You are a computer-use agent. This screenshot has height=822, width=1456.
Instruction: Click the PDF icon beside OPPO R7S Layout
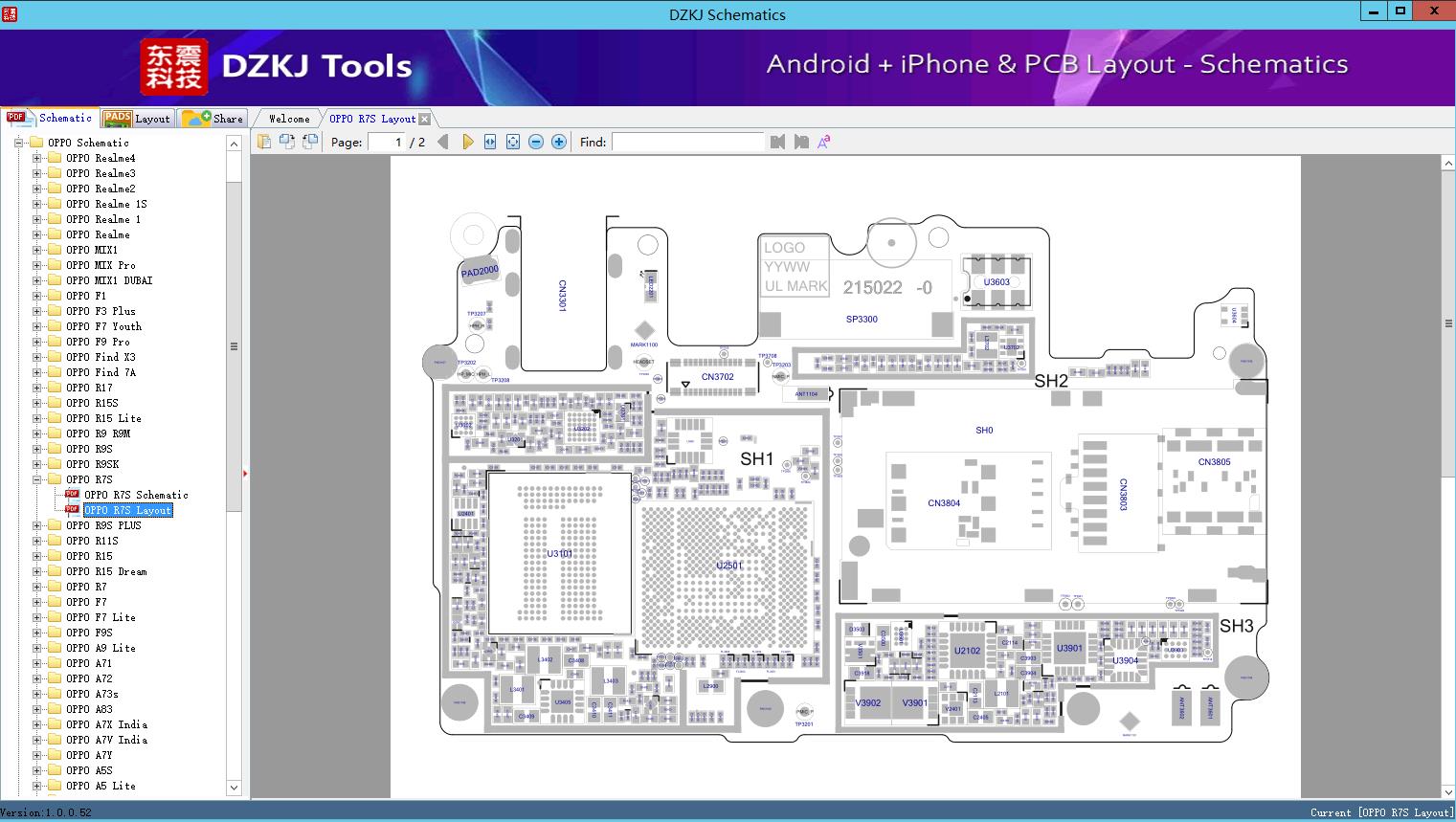[x=72, y=510]
